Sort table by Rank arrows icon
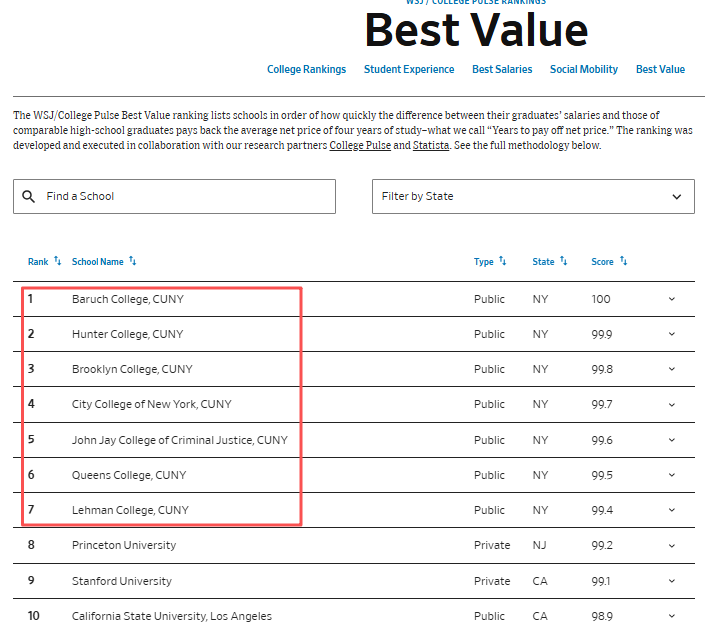 58,261
